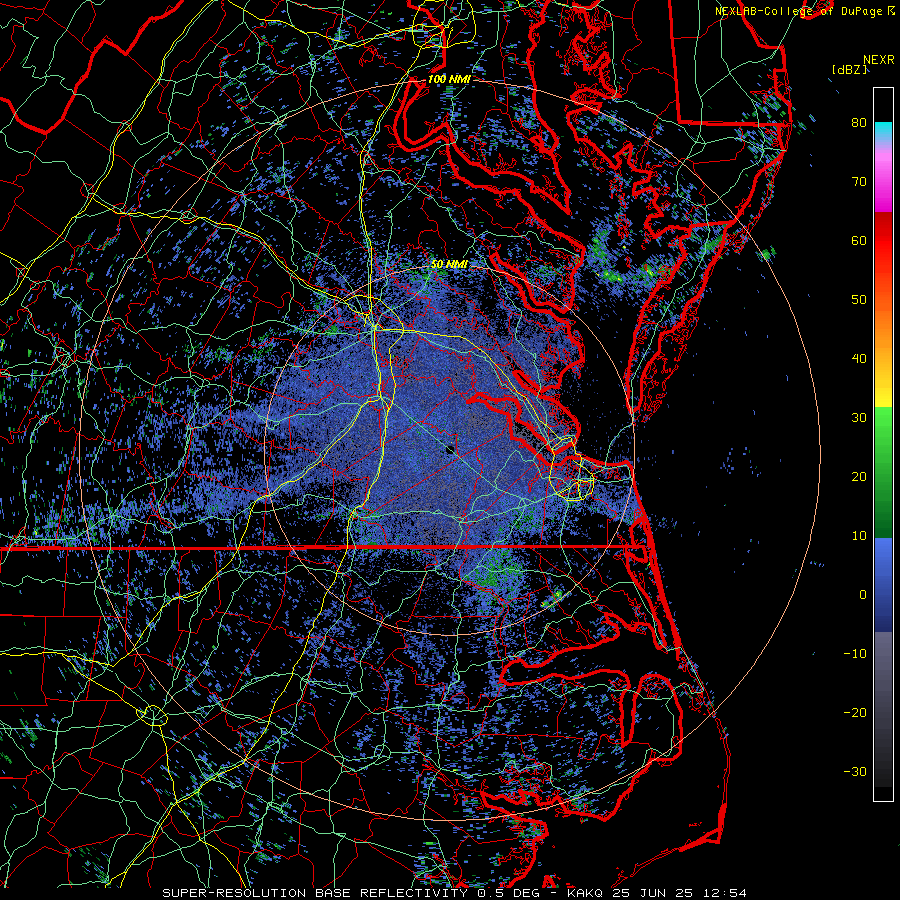Click the -20 value on dBZ scale

pyautogui.click(x=855, y=713)
